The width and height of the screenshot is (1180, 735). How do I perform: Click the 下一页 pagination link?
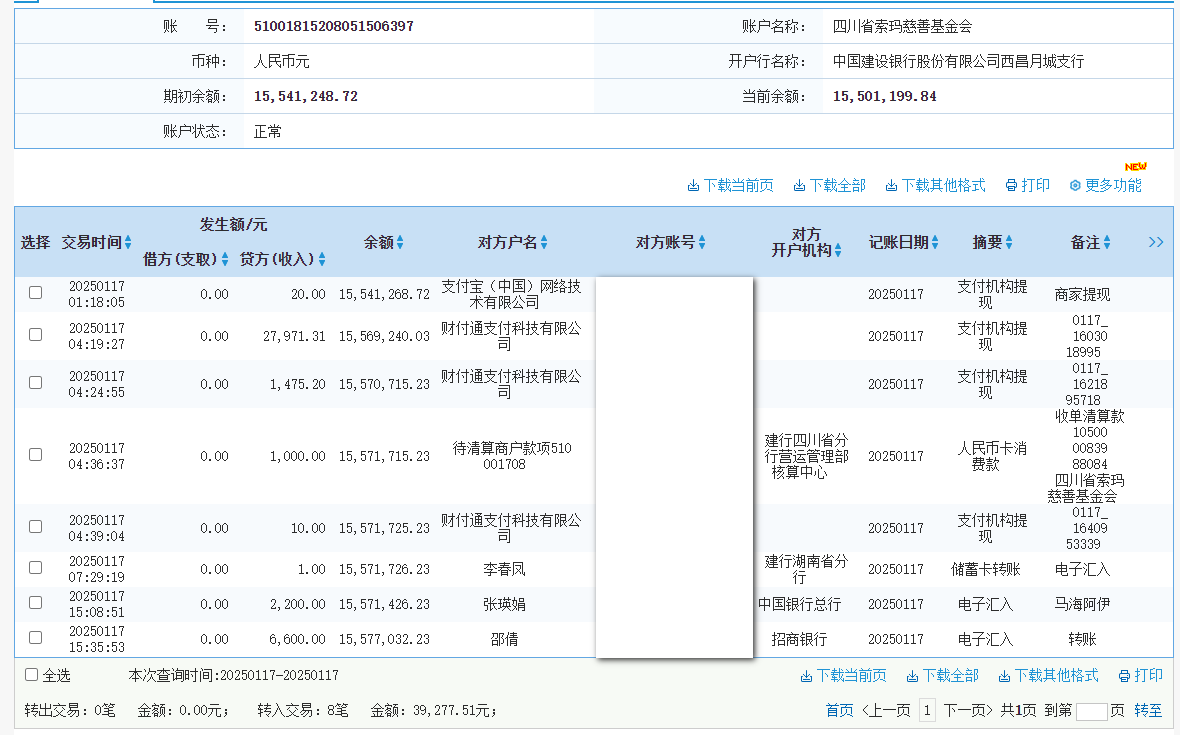coord(969,710)
